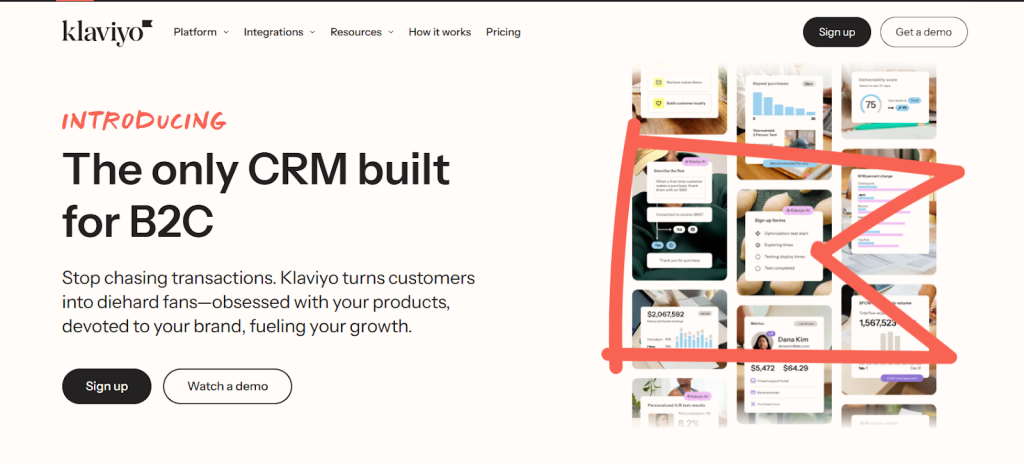
Task: Click the 'Thank you for purchase' box
Action: point(679,261)
